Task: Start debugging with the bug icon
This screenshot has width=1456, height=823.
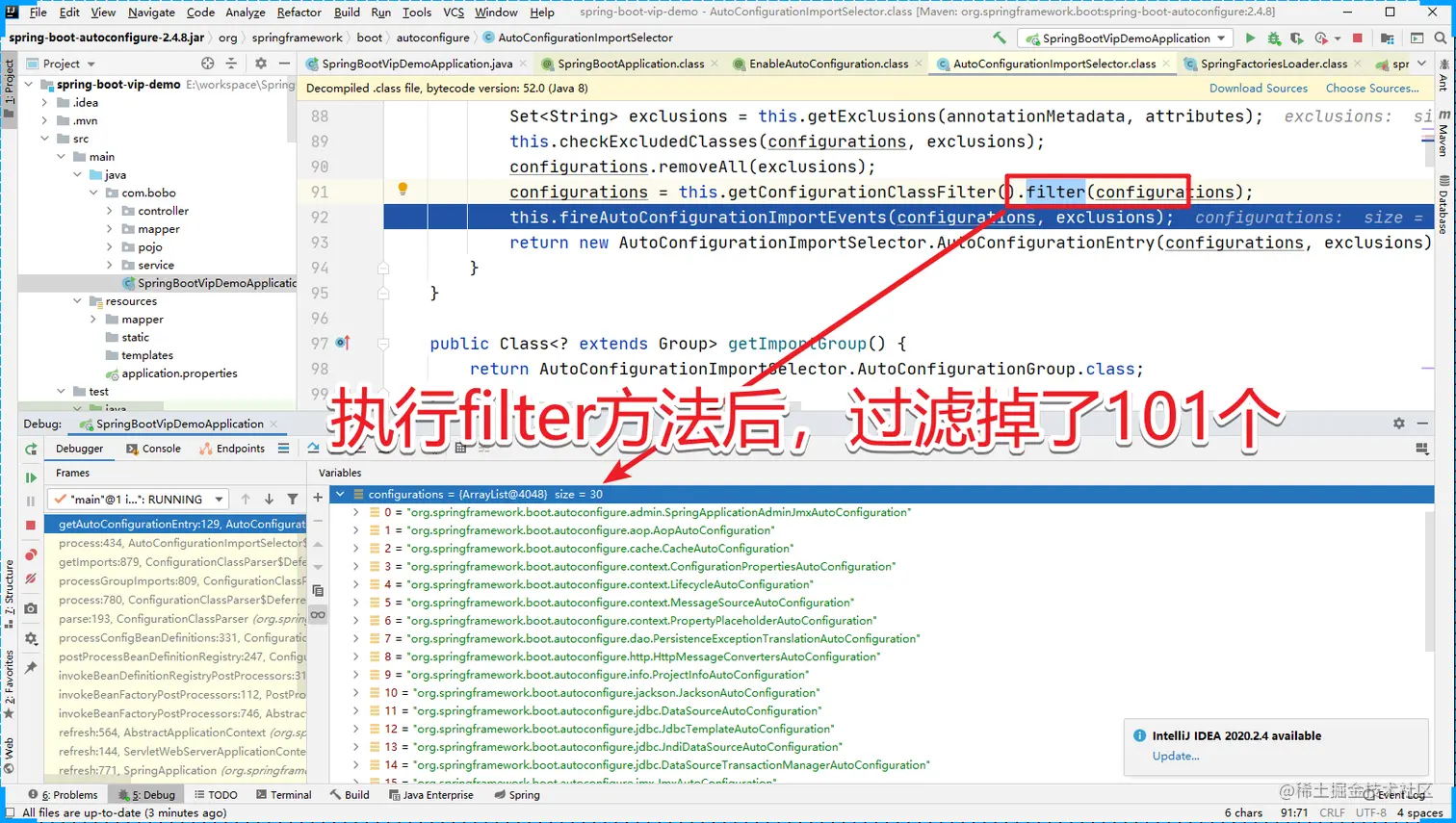Action: (1274, 38)
